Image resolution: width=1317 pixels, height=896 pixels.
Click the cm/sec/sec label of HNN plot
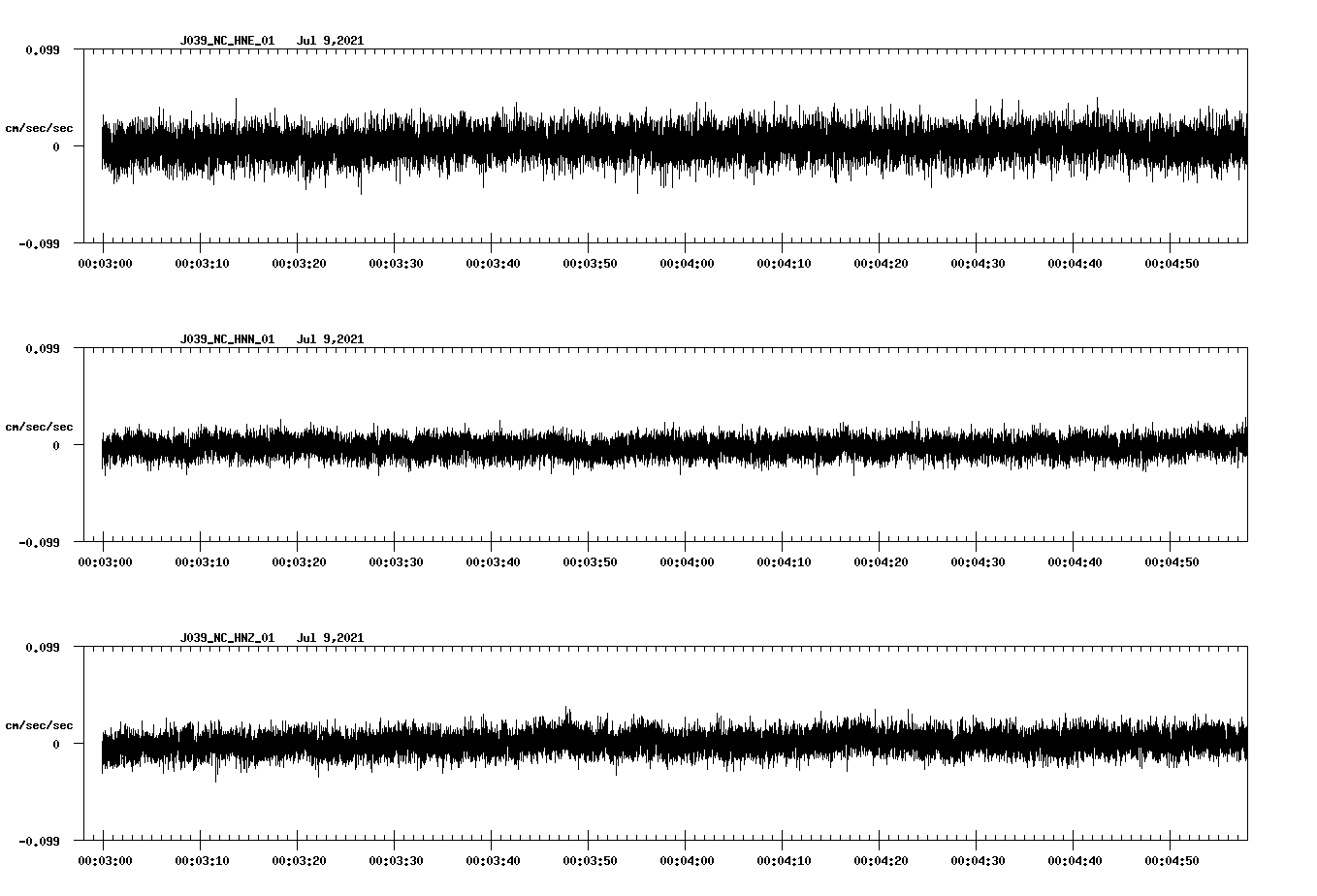pyautogui.click(x=39, y=427)
